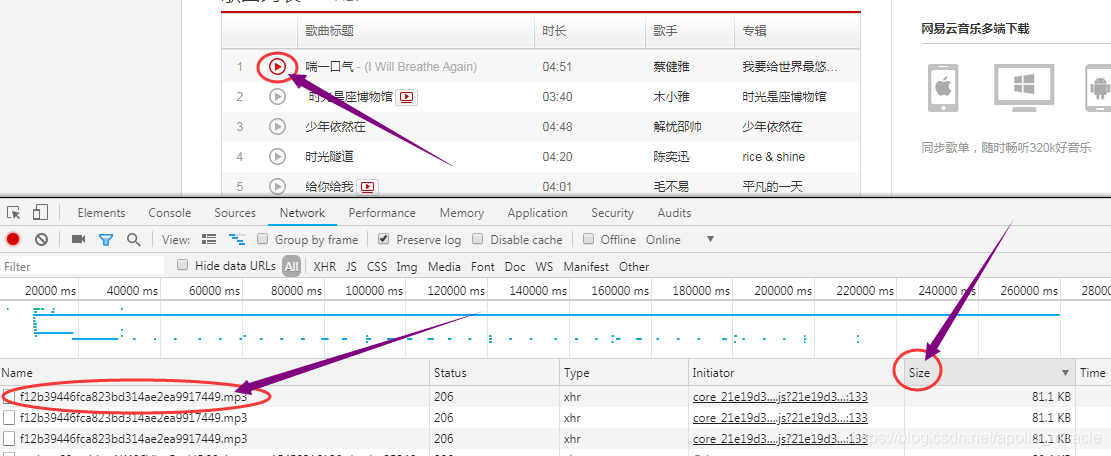Open artist link 蔡健雅

(672, 67)
